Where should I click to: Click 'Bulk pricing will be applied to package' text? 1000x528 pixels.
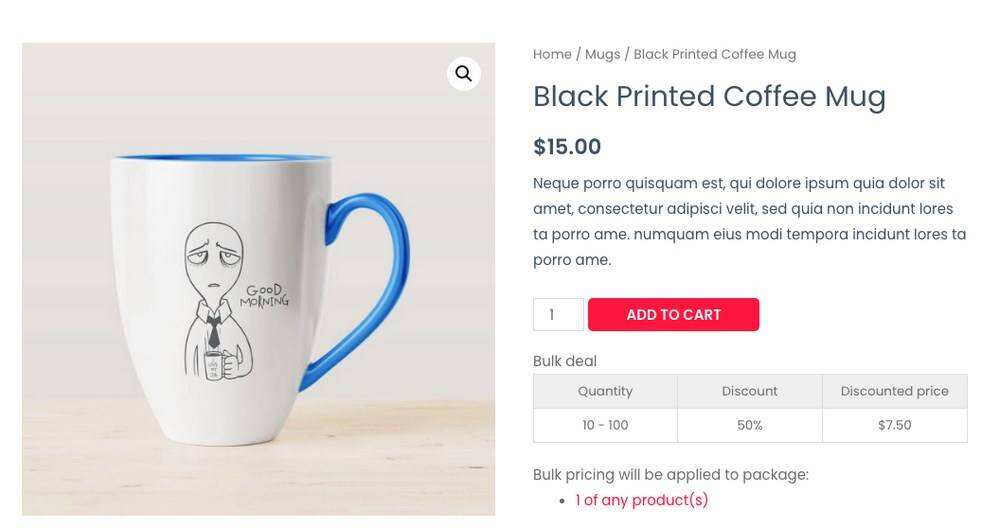tap(670, 474)
